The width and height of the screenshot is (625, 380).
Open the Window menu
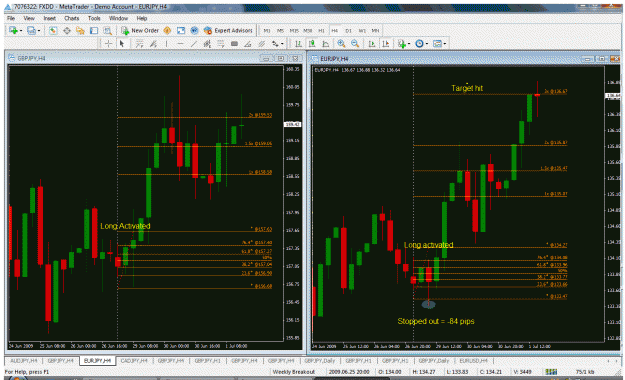click(118, 18)
